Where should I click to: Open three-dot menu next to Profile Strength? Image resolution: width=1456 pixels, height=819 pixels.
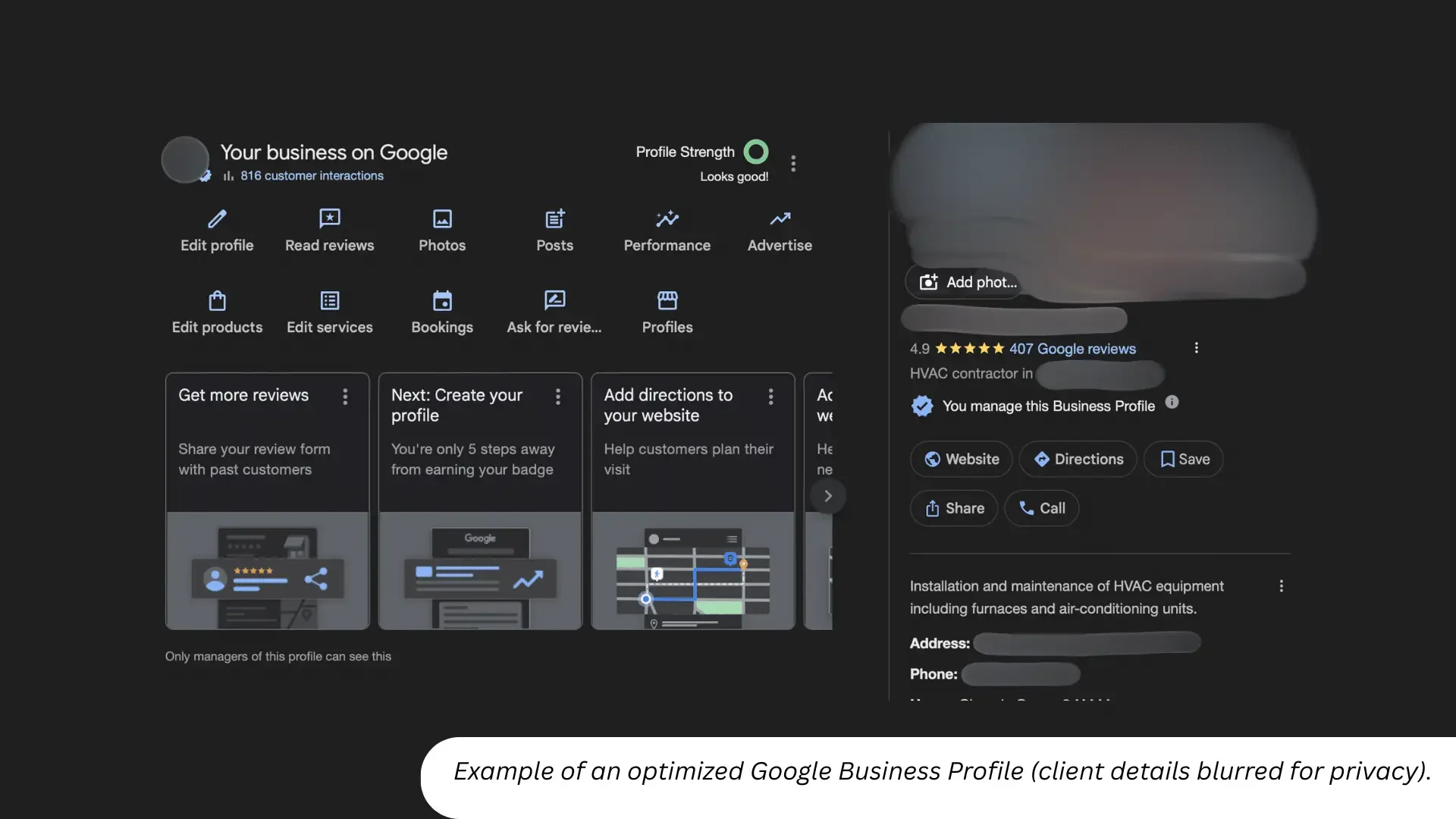(793, 164)
